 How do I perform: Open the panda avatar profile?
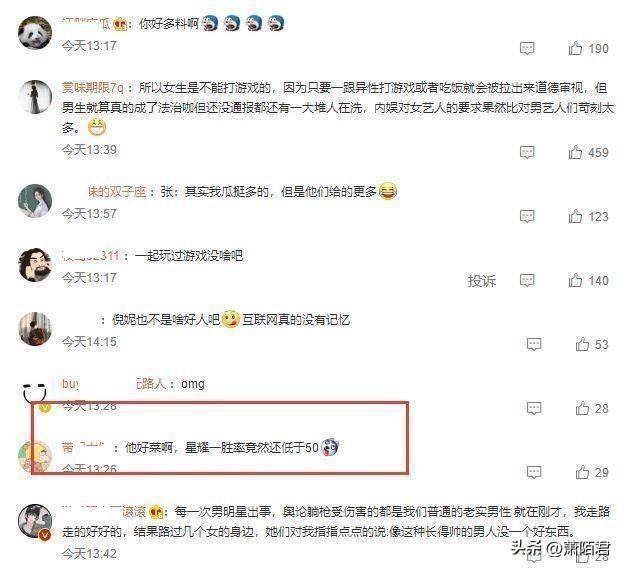tap(35, 33)
